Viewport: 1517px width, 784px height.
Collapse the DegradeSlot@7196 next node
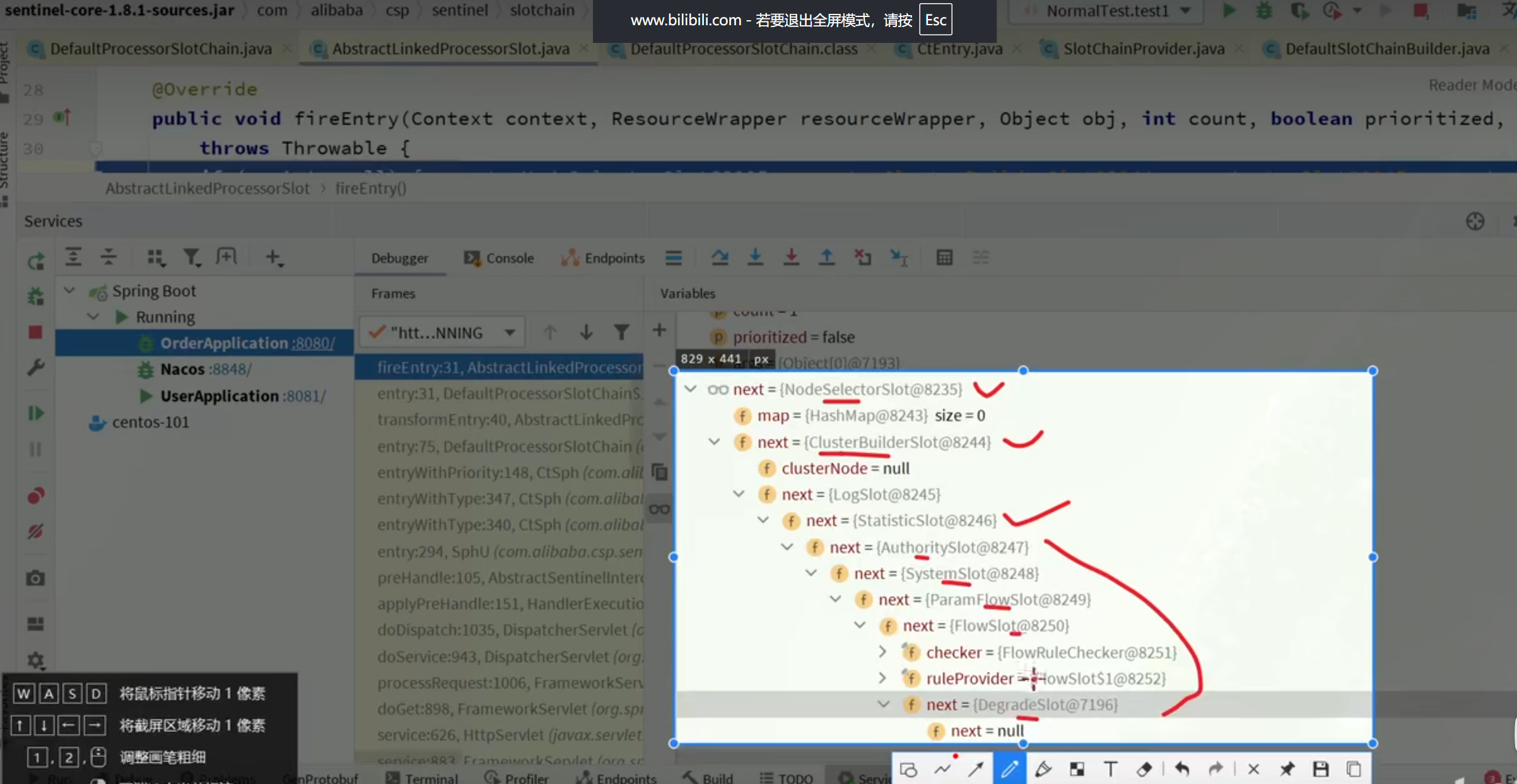[x=883, y=705]
